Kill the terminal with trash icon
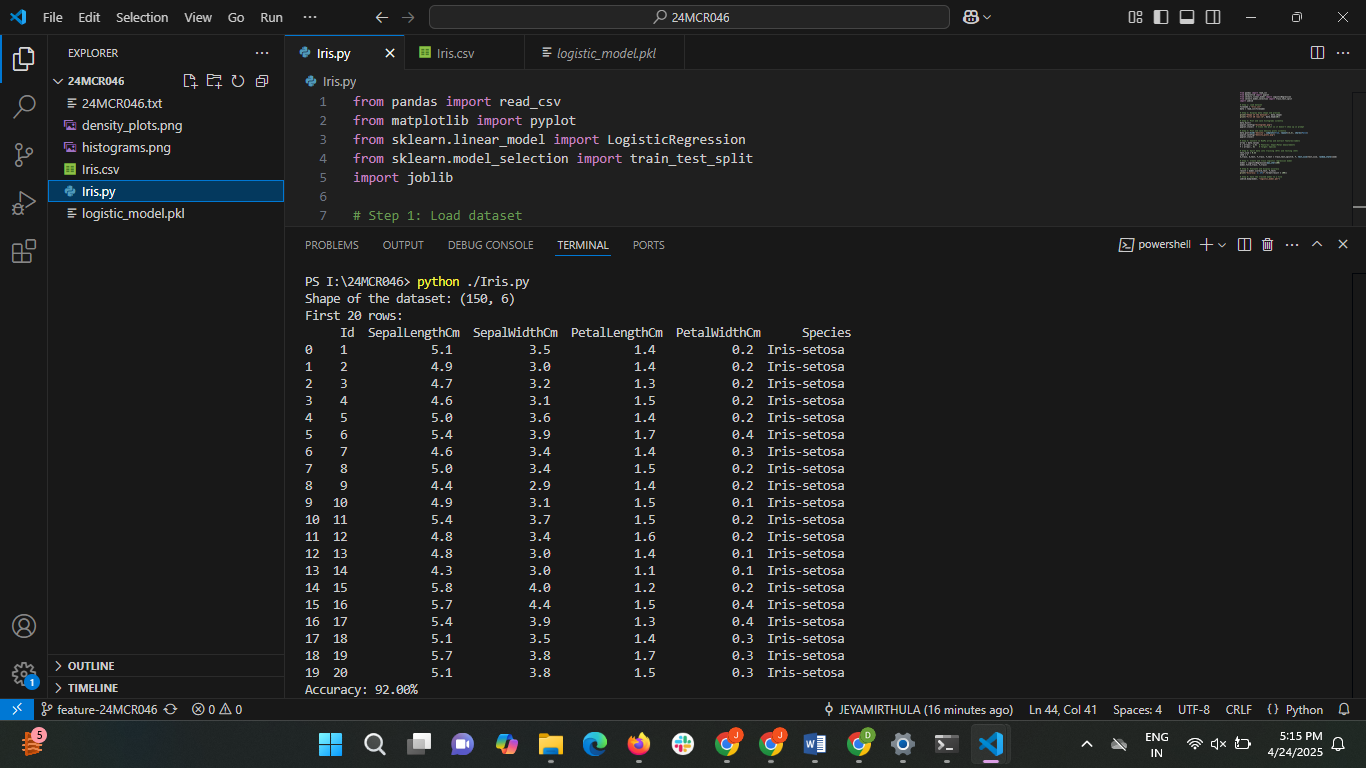 click(1268, 245)
